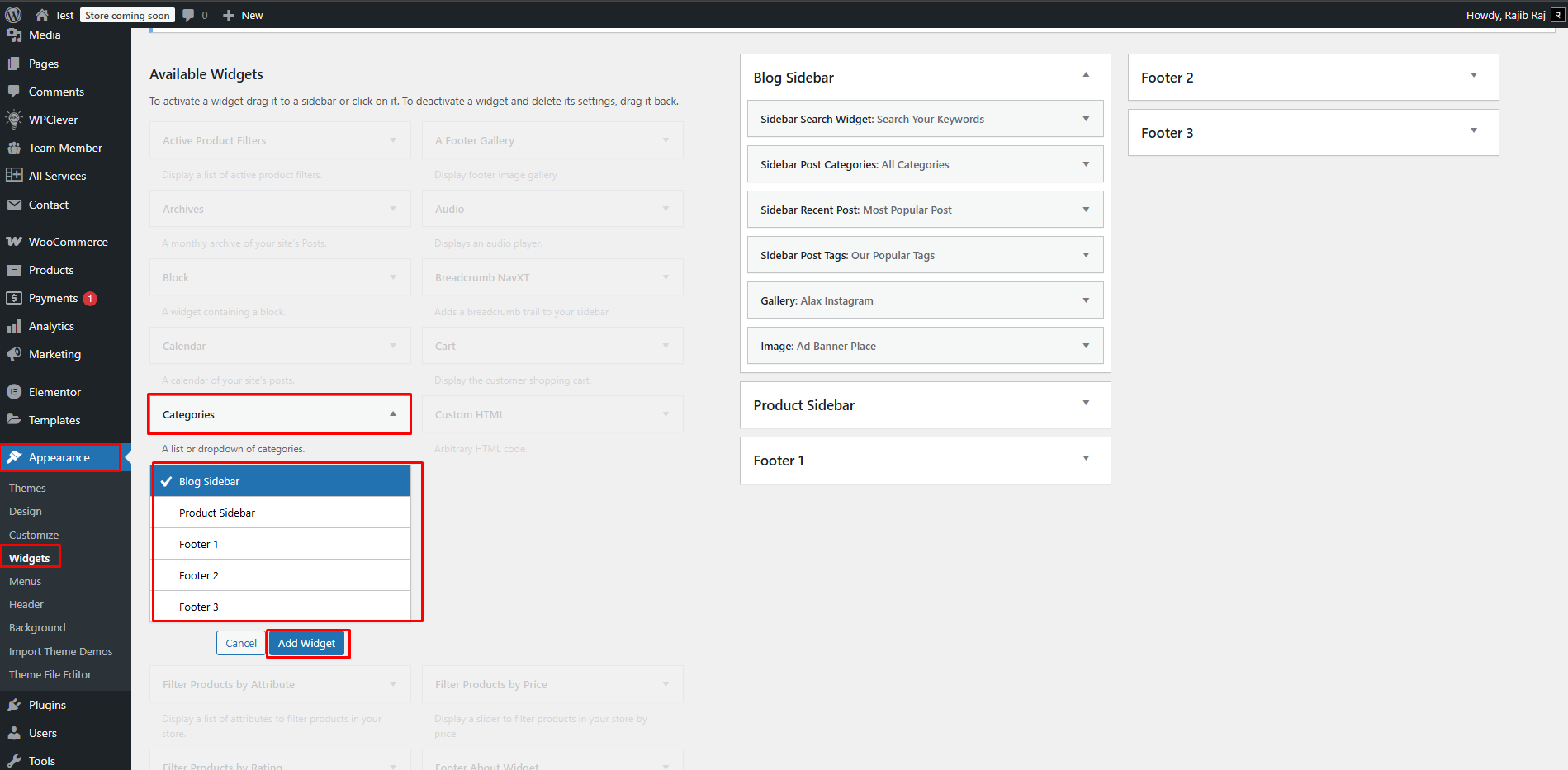
Task: Open Import Theme Demos submenu item
Action: click(x=61, y=652)
